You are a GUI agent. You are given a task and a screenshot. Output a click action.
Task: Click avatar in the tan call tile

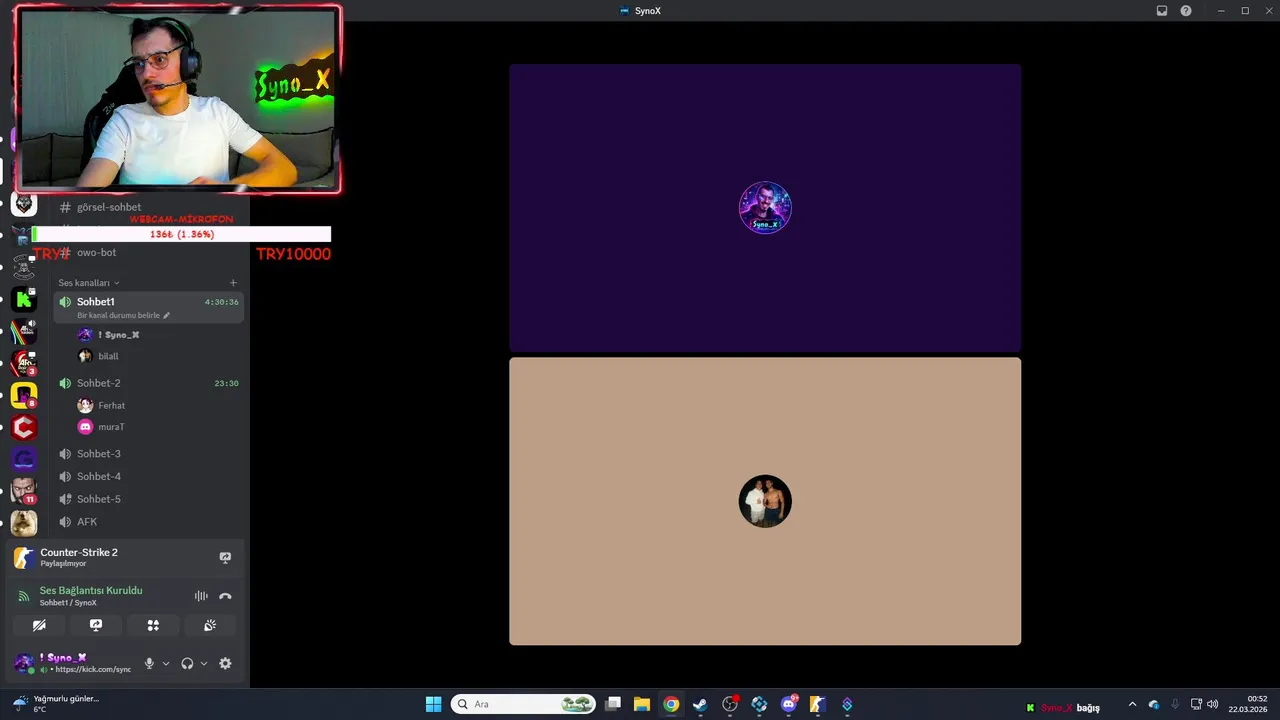click(765, 501)
